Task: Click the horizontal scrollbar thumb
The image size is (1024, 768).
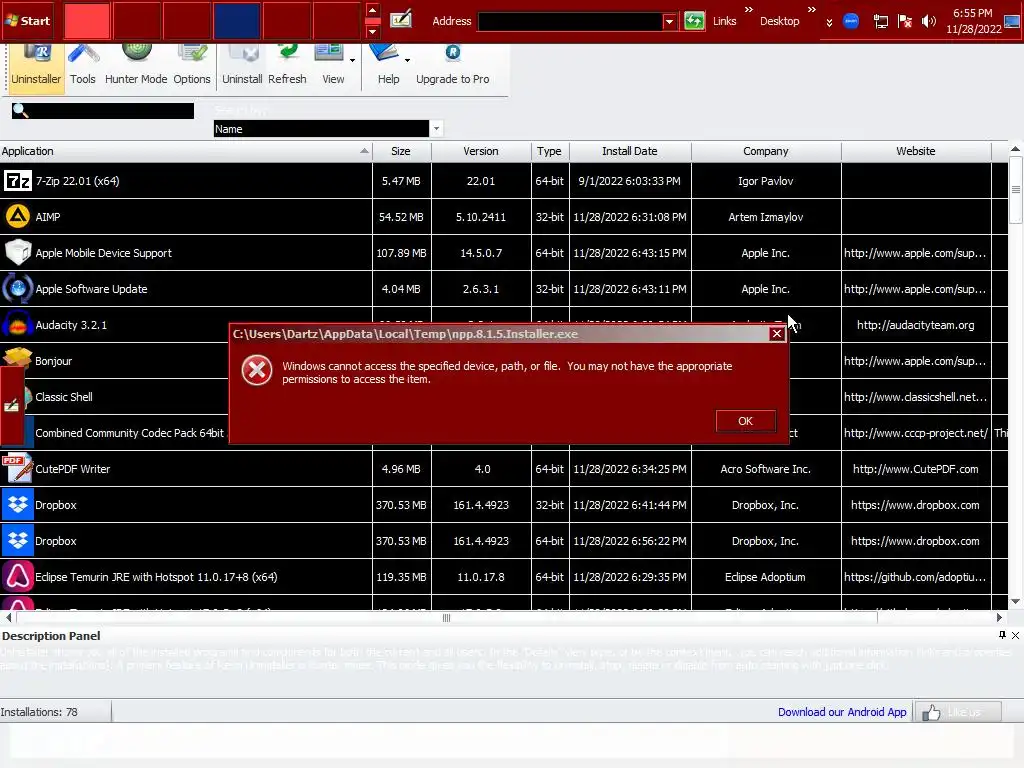Action: (x=447, y=617)
